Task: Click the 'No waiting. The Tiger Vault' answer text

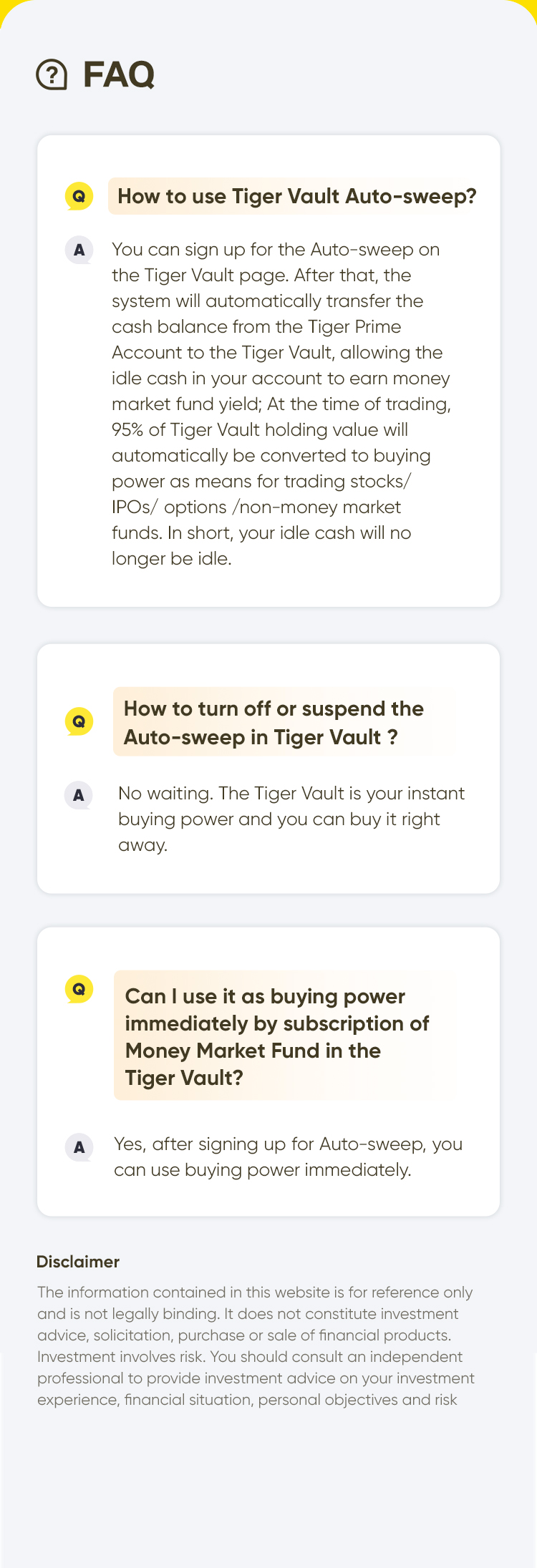Action: (x=291, y=819)
